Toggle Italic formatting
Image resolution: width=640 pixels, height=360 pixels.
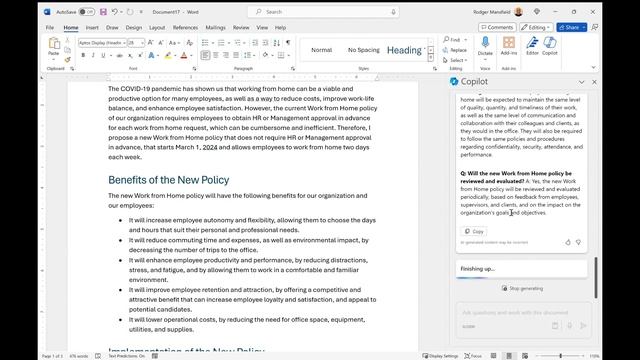[93, 55]
